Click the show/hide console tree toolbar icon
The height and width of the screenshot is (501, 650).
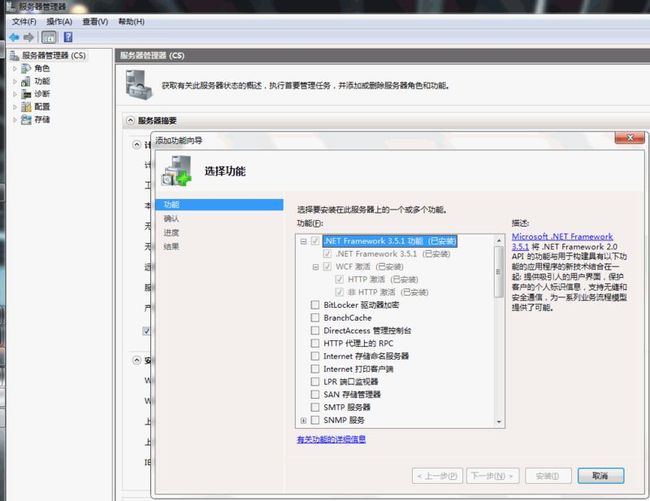click(x=49, y=38)
